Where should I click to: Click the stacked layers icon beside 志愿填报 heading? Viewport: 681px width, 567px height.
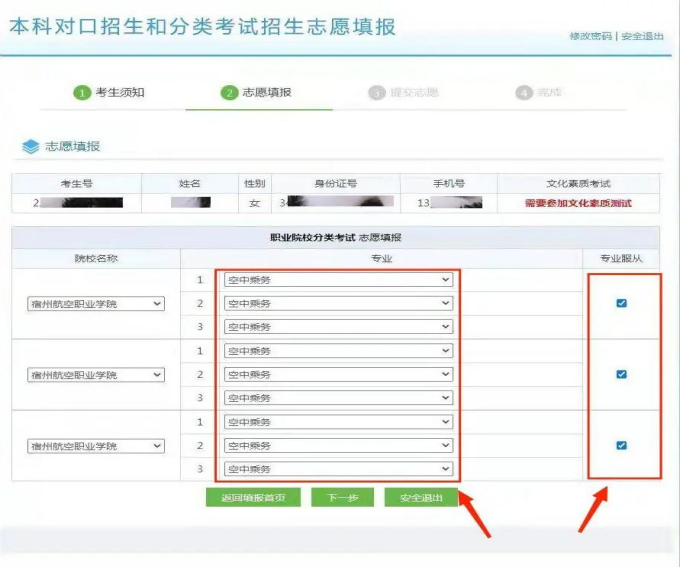[30, 147]
